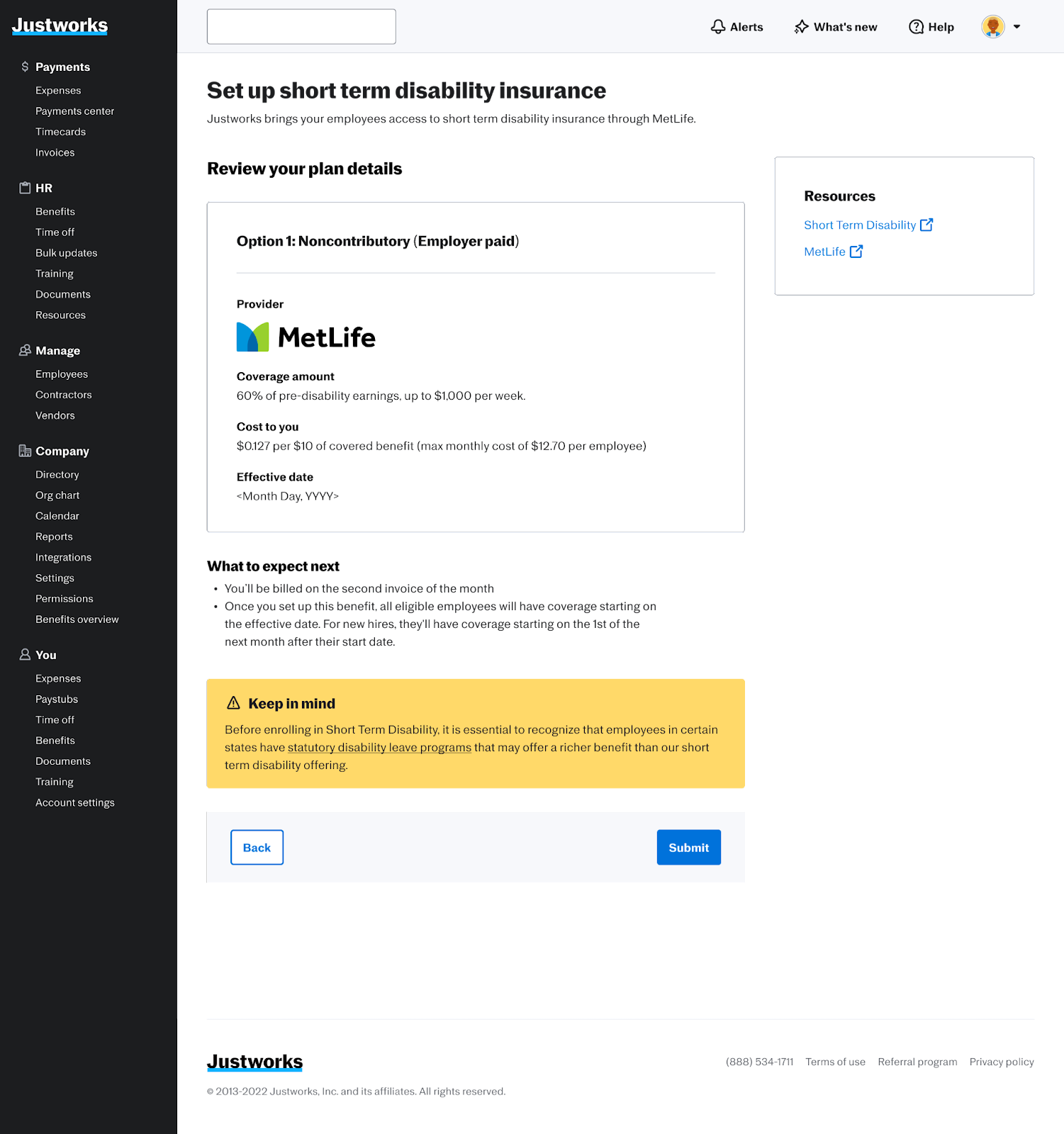Open Benefits under You
This screenshot has width=1064, height=1134.
click(55, 740)
